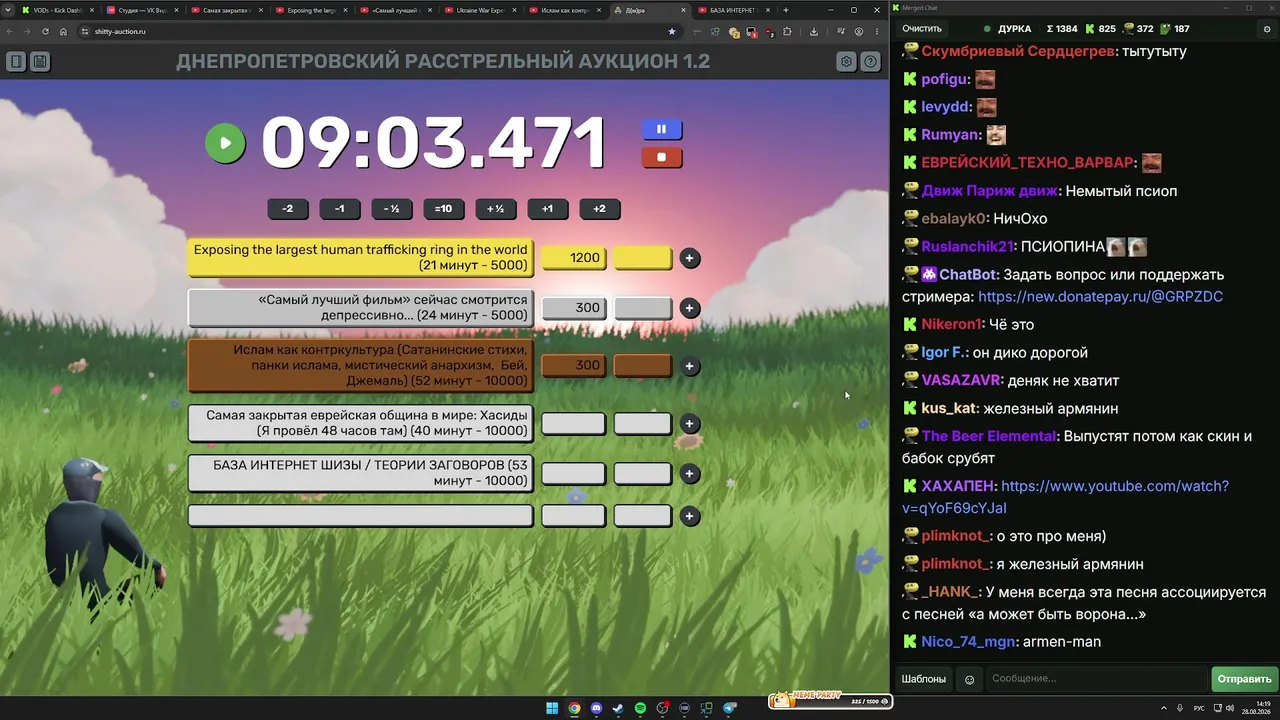Select the 'Самая закрытая еврейская община' lot name field
Image resolution: width=1280 pixels, height=720 pixels.
(x=360, y=424)
